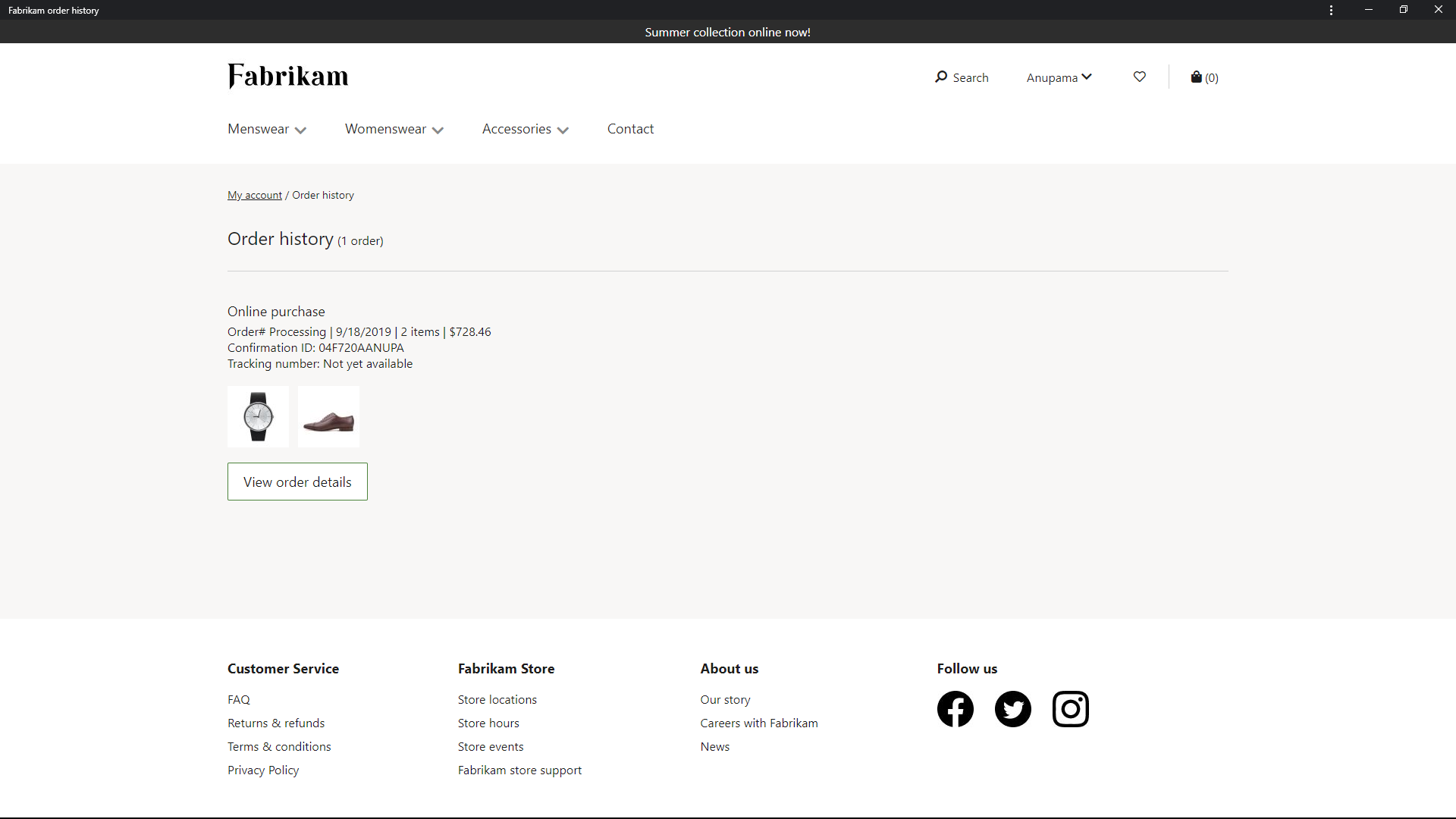Screen dimensions: 1456x819
Task: Click the watch product thumbnail
Action: [x=258, y=416]
